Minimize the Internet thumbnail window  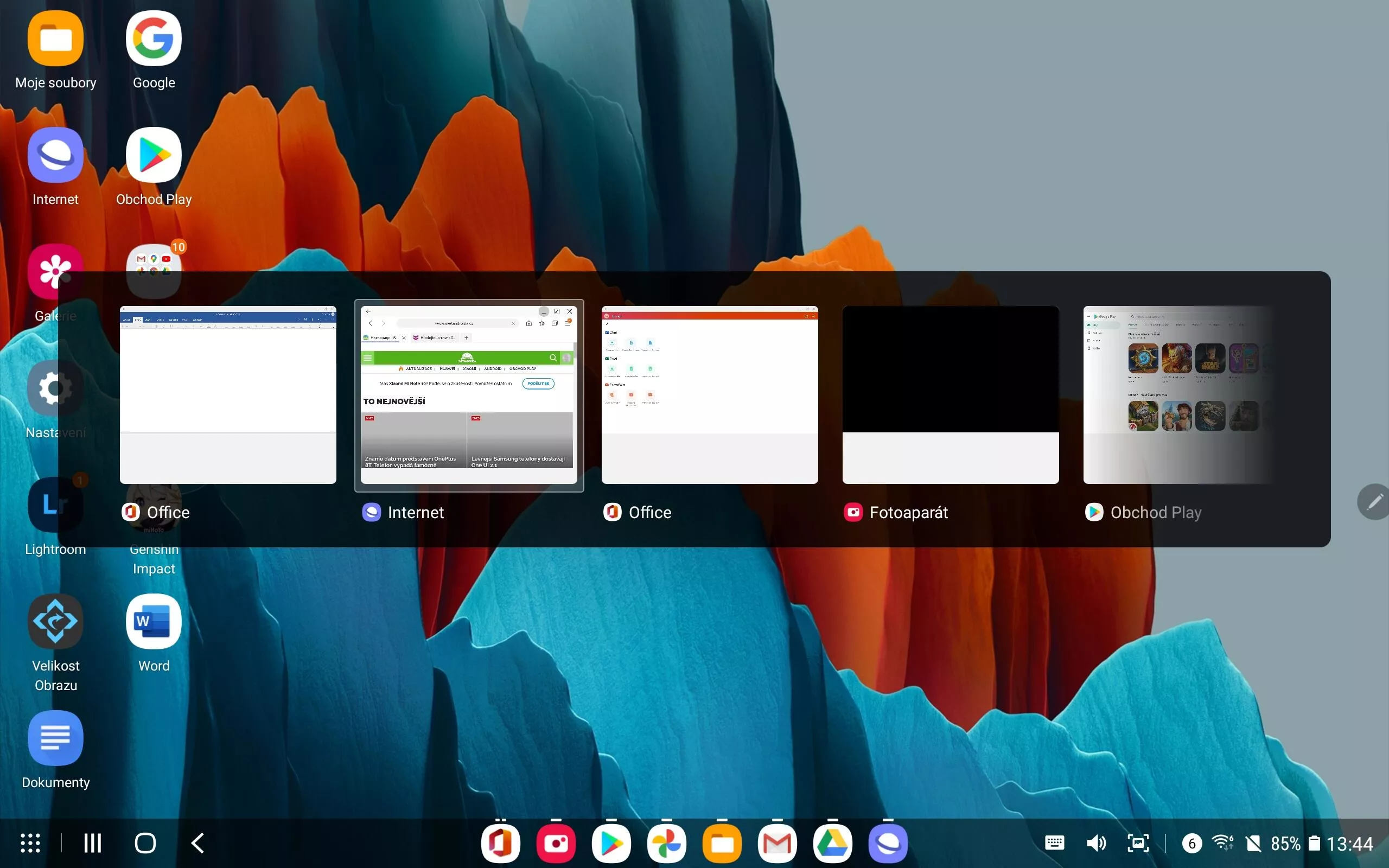coord(544,311)
